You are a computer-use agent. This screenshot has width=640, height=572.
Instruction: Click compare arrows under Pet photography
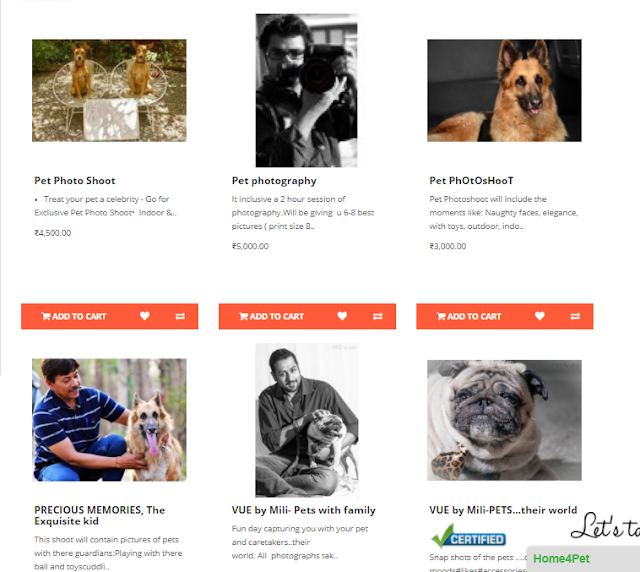378,316
